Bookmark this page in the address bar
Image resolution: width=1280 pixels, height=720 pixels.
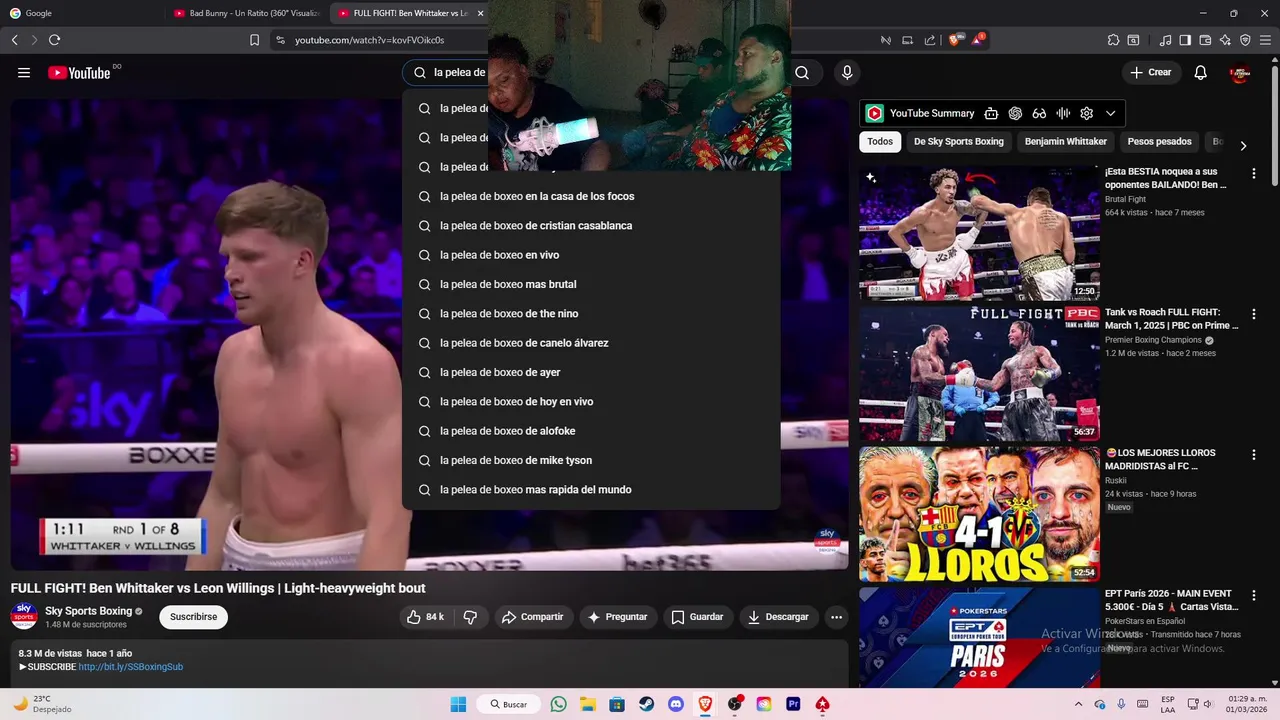254,40
